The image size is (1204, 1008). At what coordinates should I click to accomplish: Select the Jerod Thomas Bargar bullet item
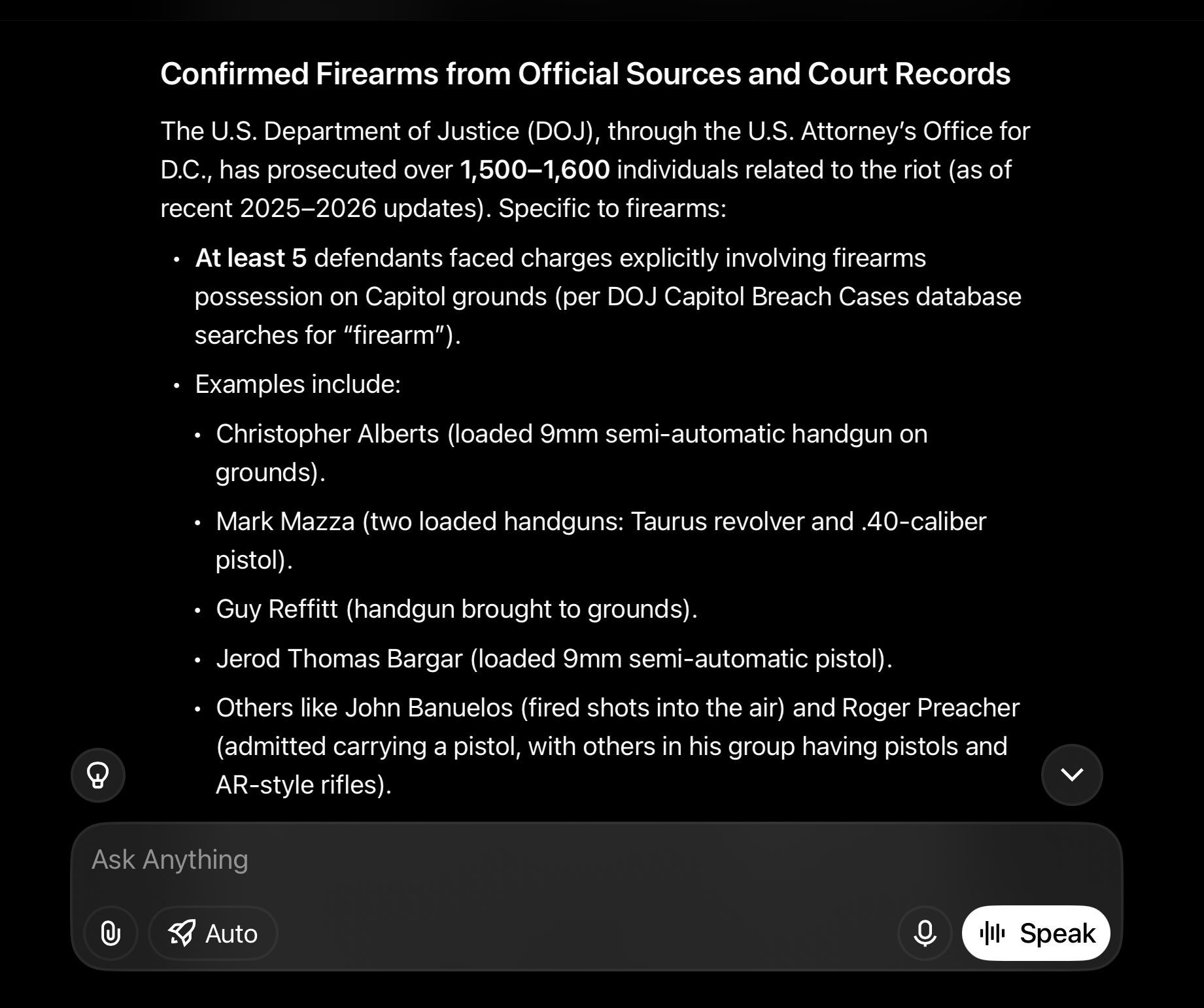coord(554,659)
